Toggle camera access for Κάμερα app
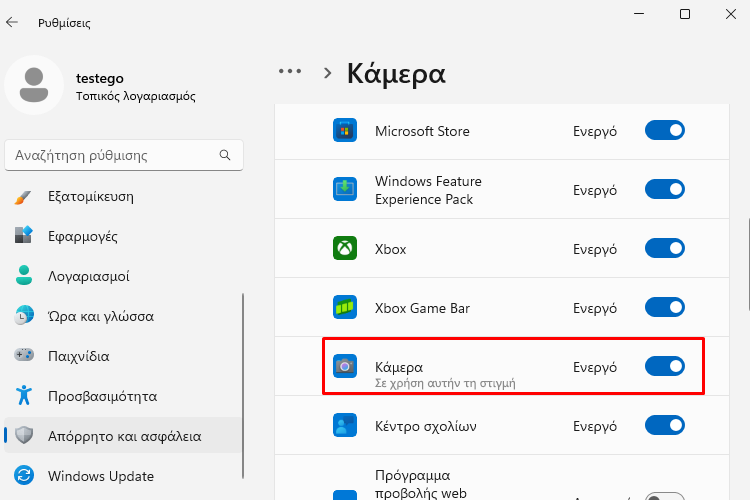Image resolution: width=750 pixels, height=500 pixels. click(665, 367)
